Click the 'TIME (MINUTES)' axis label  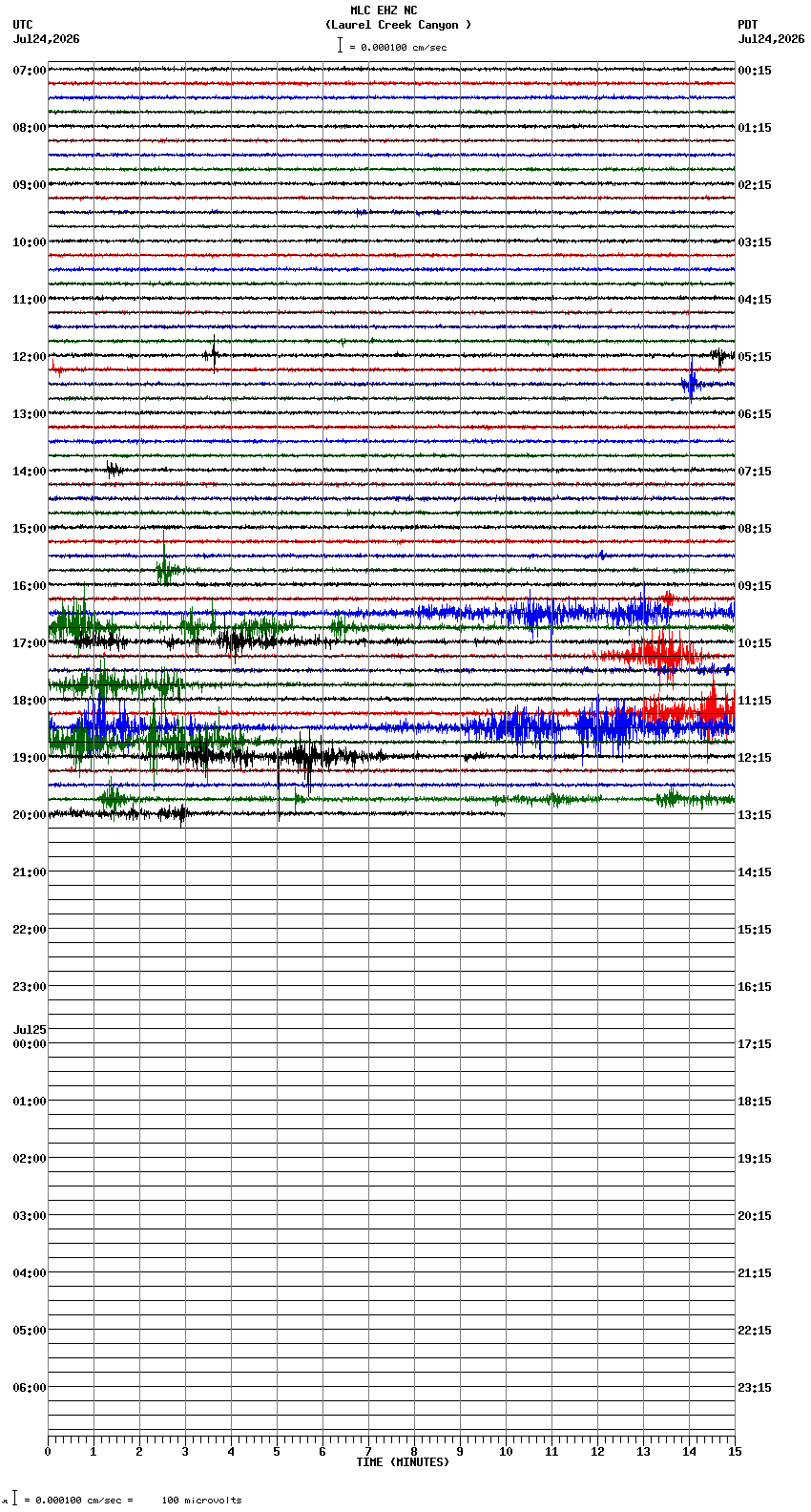[403, 1462]
